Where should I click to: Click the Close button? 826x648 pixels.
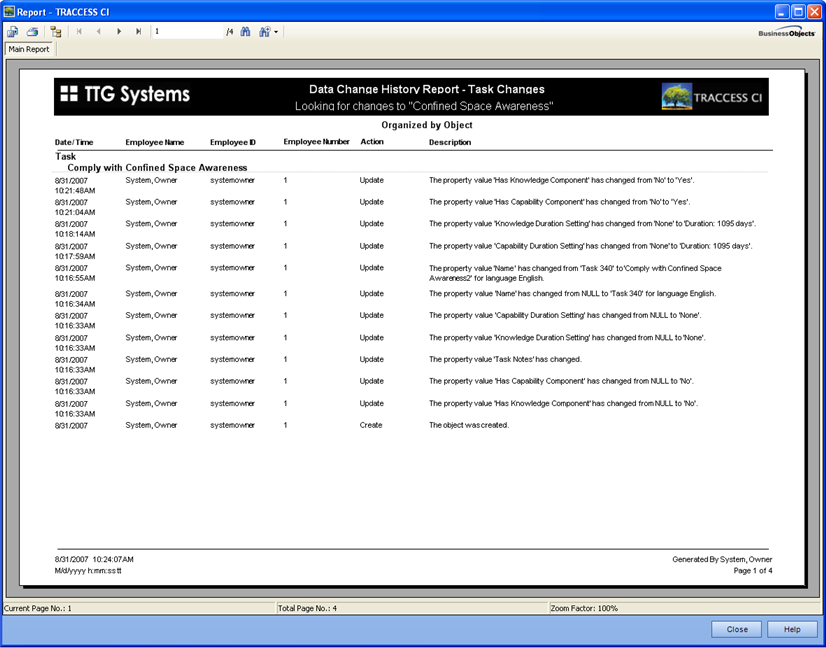(x=736, y=629)
